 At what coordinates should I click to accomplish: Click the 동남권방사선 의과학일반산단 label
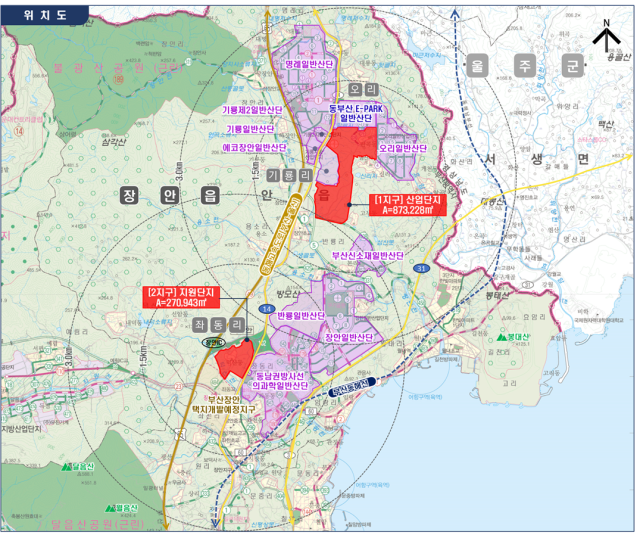click(285, 380)
